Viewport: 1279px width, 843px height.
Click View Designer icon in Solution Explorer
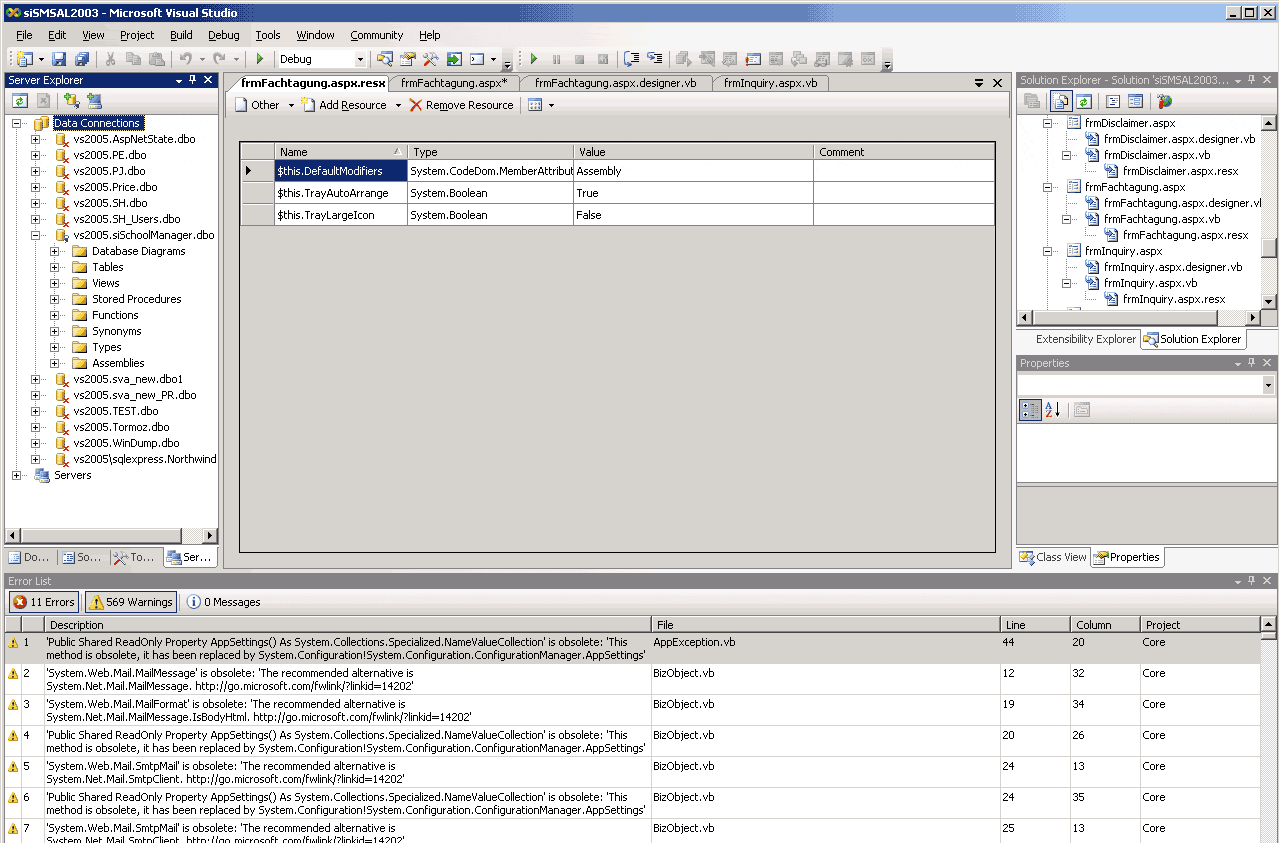click(1135, 101)
